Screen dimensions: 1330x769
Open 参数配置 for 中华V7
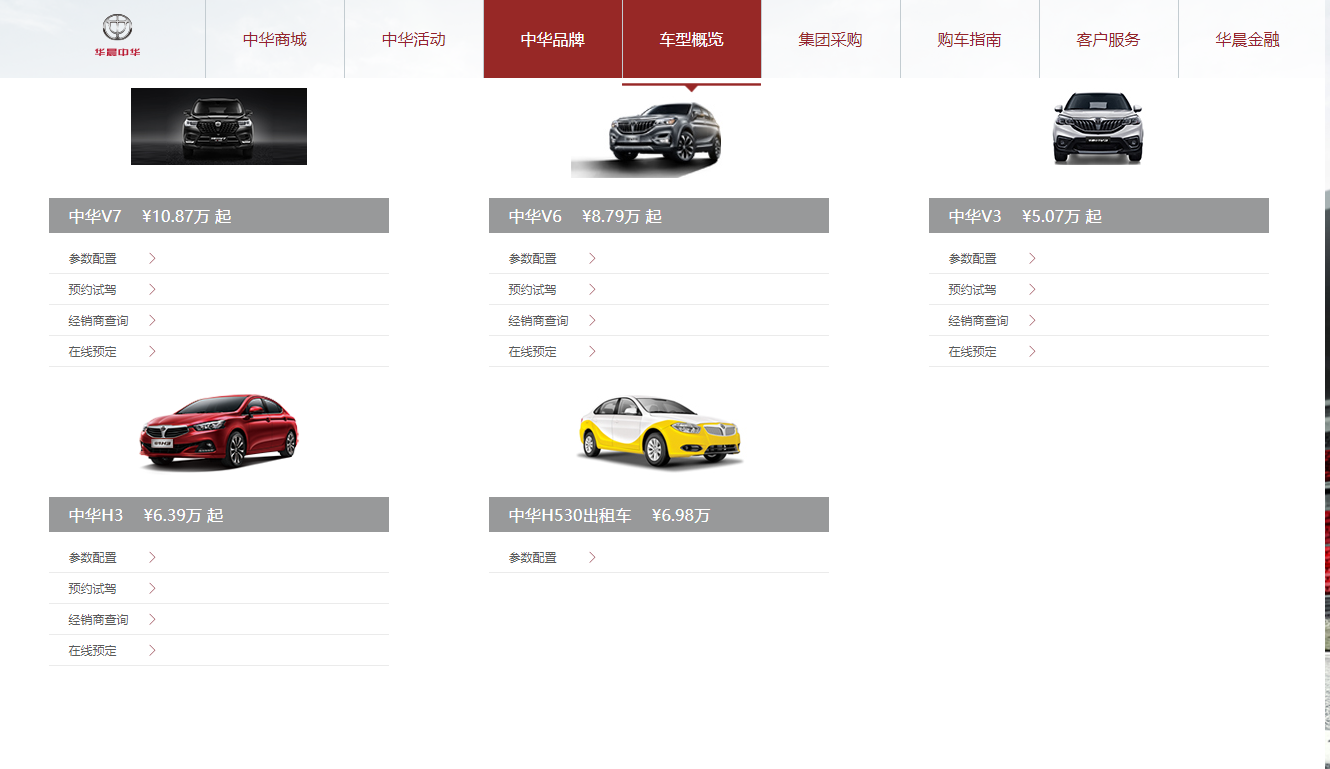pos(93,259)
